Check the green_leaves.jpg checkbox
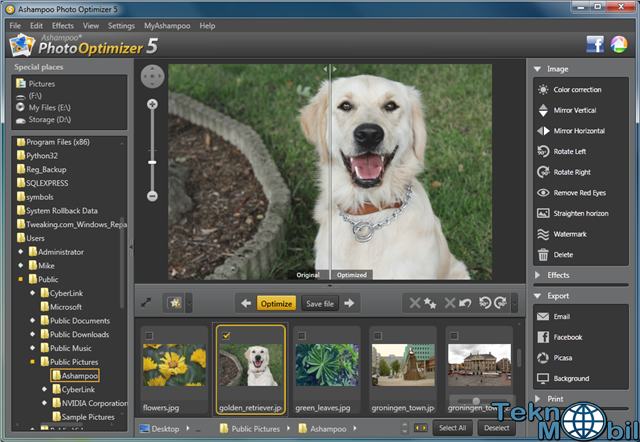Image resolution: width=640 pixels, height=442 pixels. tap(302, 336)
